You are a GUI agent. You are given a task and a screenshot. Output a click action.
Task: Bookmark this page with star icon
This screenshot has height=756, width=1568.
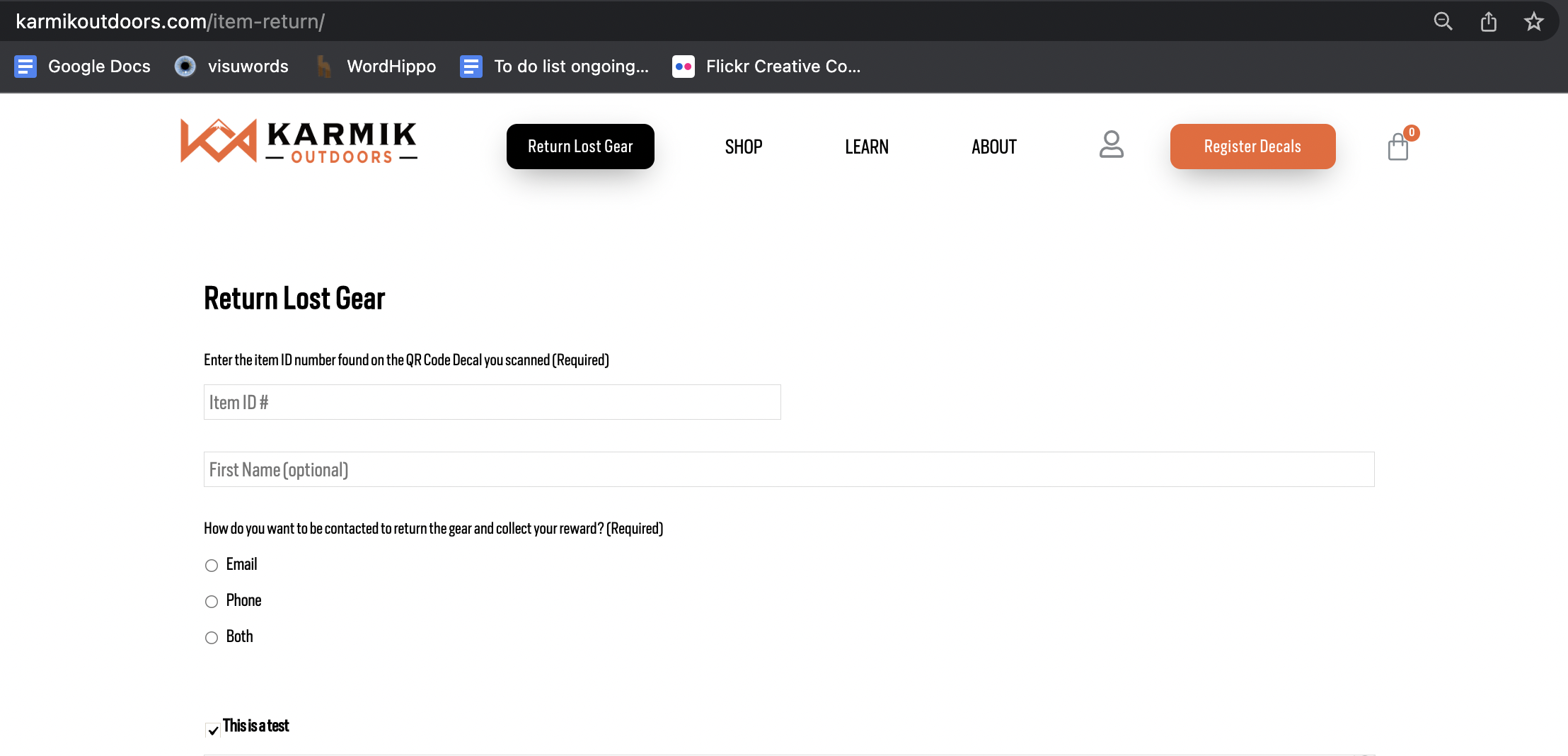(1533, 22)
